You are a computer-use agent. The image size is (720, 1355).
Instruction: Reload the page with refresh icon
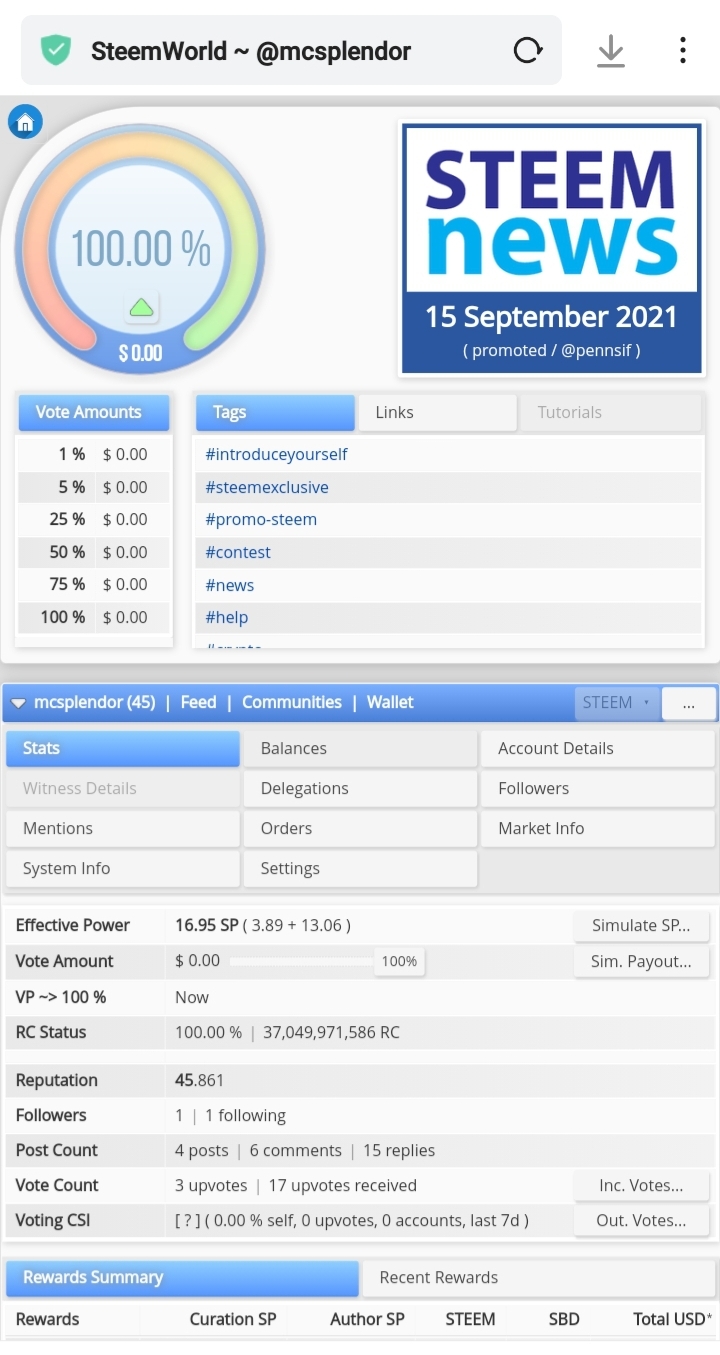click(527, 50)
